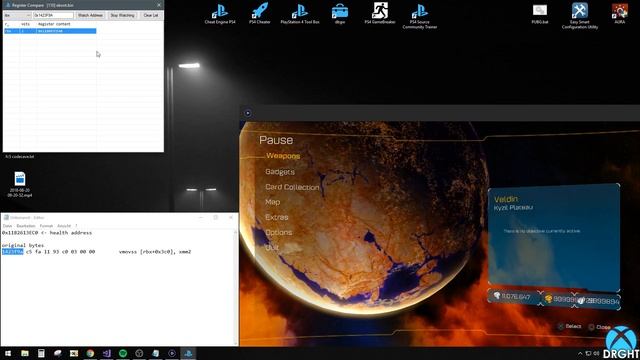Image resolution: width=640 pixels, height=360 pixels.
Task: Open the Ansicht menu in Editor
Action: (64, 226)
